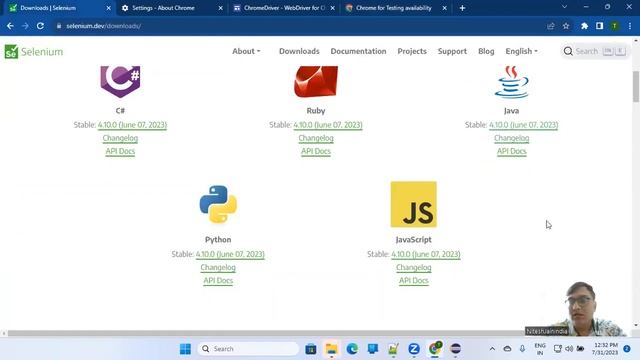Reload the page with the refresh icon
Viewport: 640px width, 360px height.
click(x=40, y=26)
